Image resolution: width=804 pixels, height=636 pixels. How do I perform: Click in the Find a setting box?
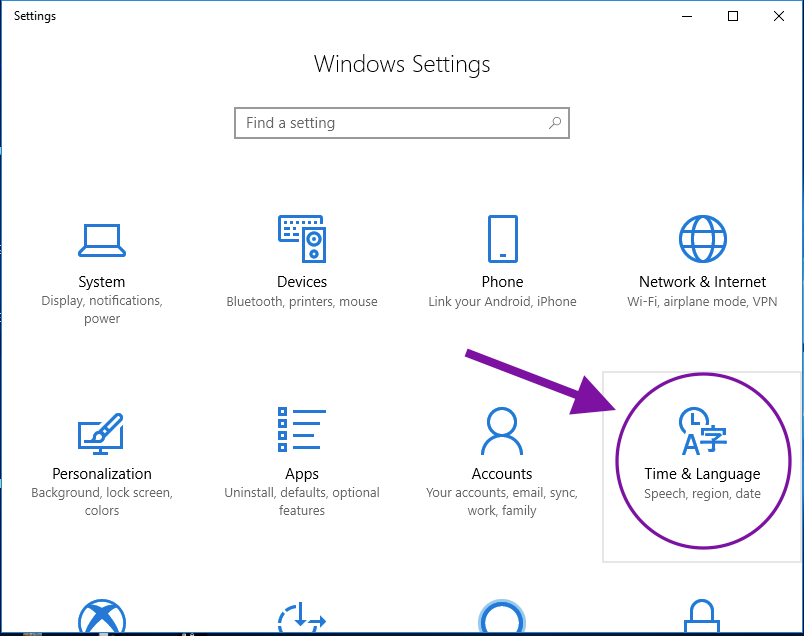[401, 123]
